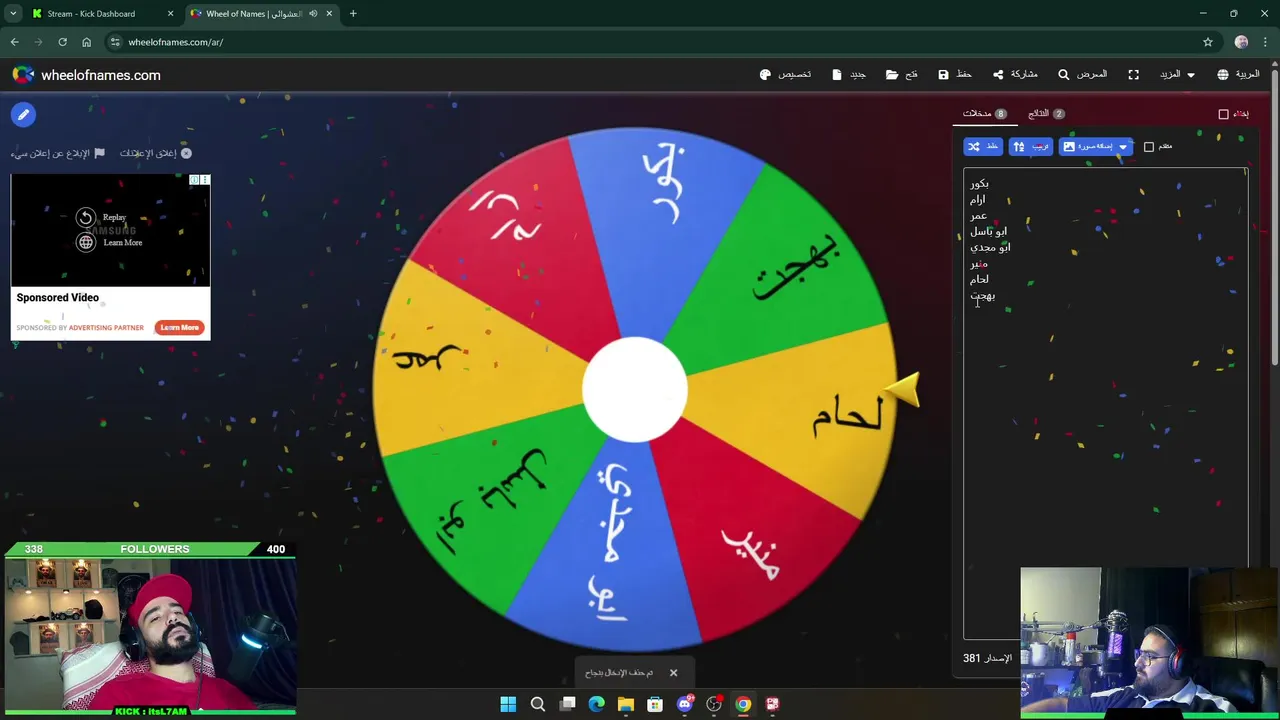1280x720 pixels.
Task: Open a new browser tab
Action: (353, 14)
